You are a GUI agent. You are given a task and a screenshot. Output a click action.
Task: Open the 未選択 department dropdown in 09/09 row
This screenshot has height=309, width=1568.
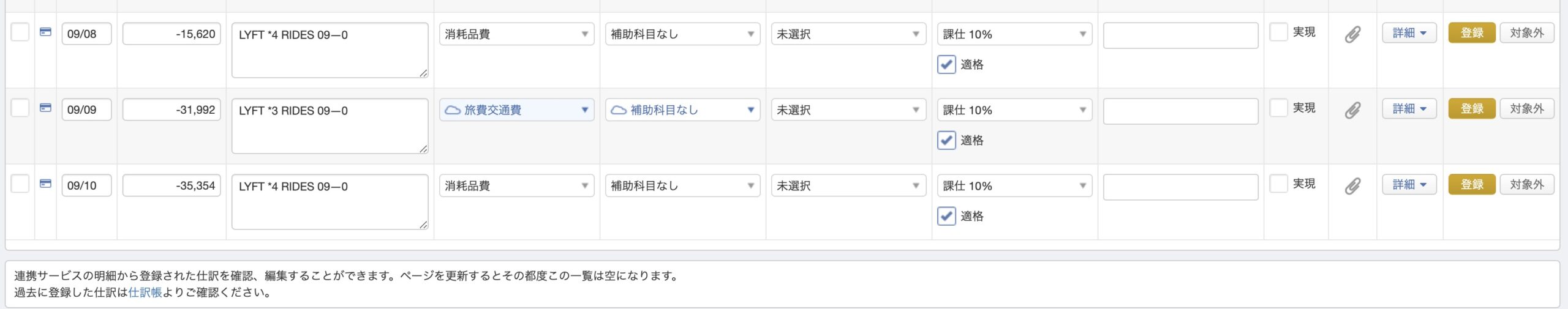pyautogui.click(x=848, y=110)
